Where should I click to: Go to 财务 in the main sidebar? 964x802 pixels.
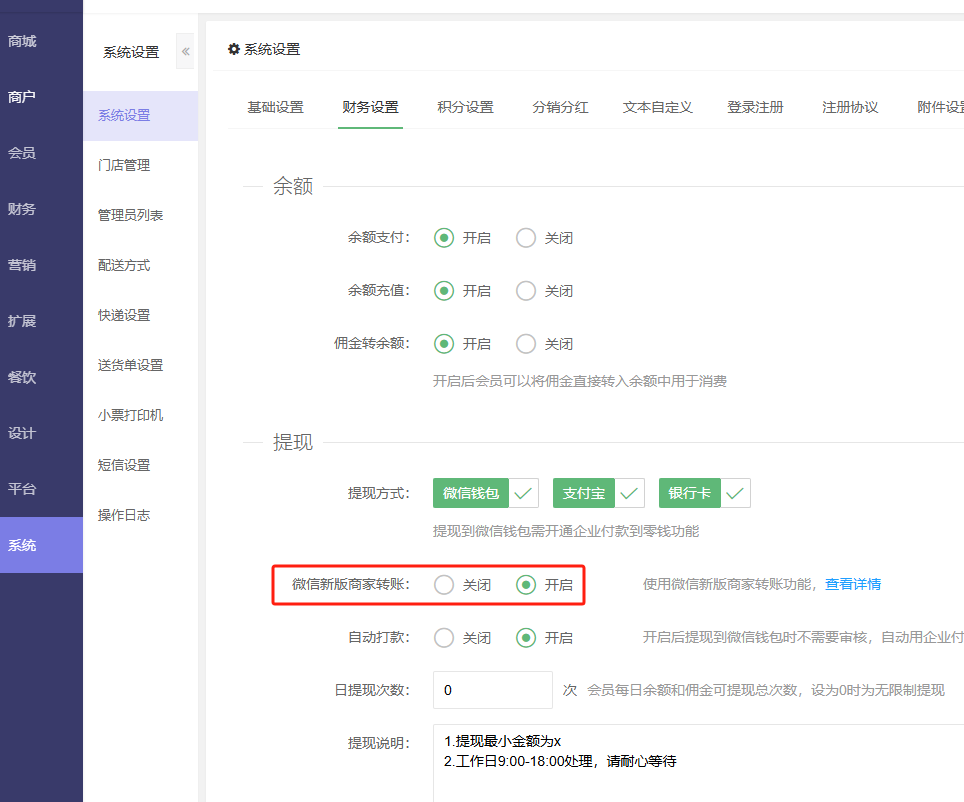point(22,209)
